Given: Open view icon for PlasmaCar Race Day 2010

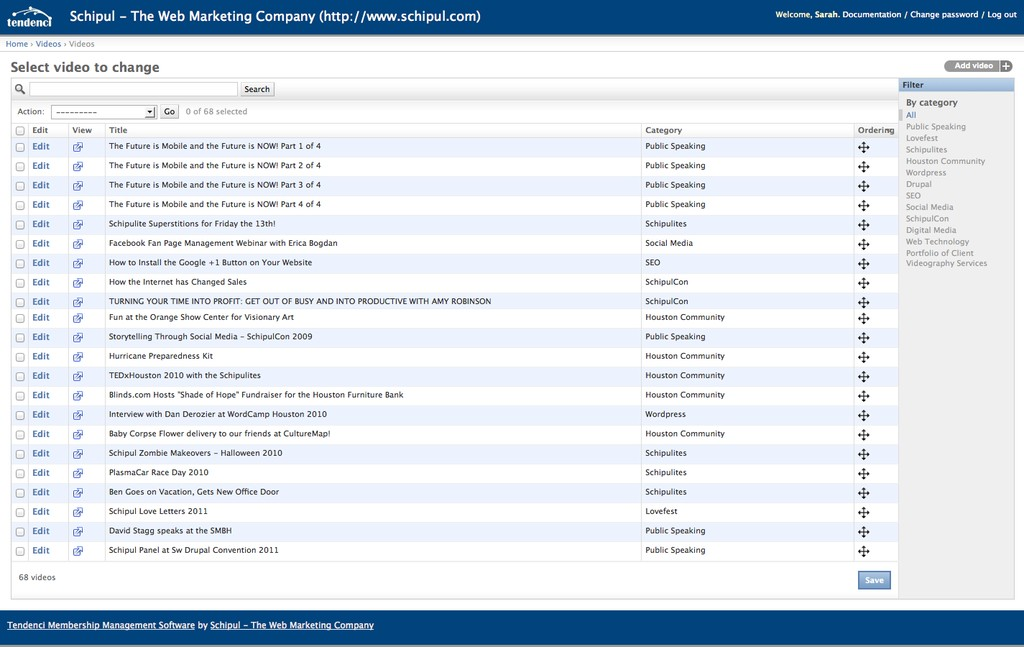Looking at the screenshot, I should pyautogui.click(x=78, y=473).
